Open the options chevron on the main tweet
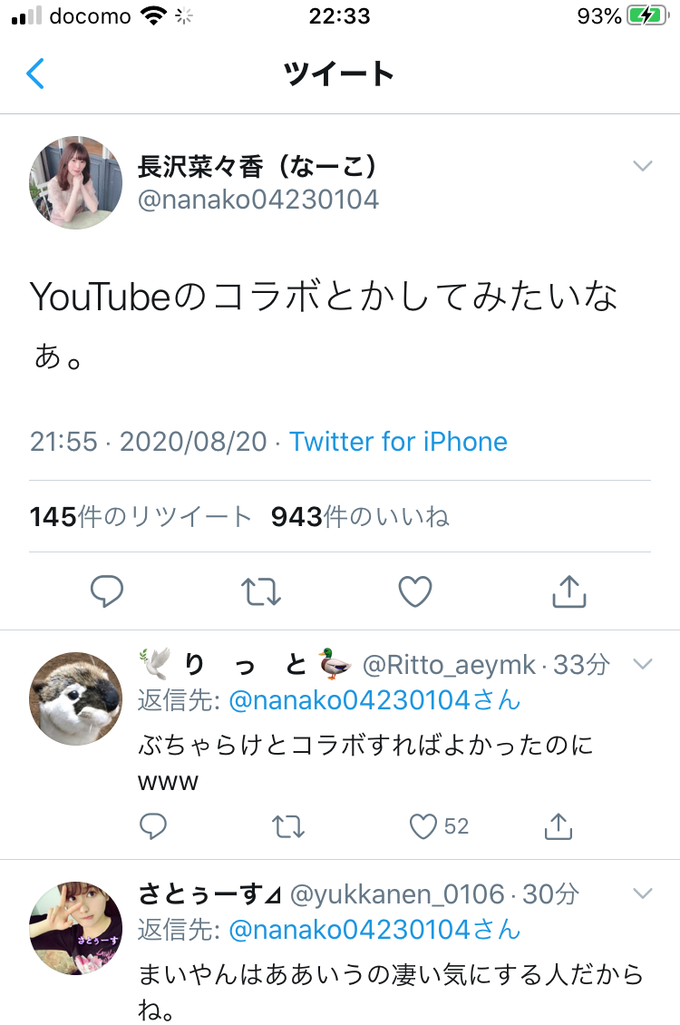Viewport: 680px width, 1025px height. tap(643, 166)
